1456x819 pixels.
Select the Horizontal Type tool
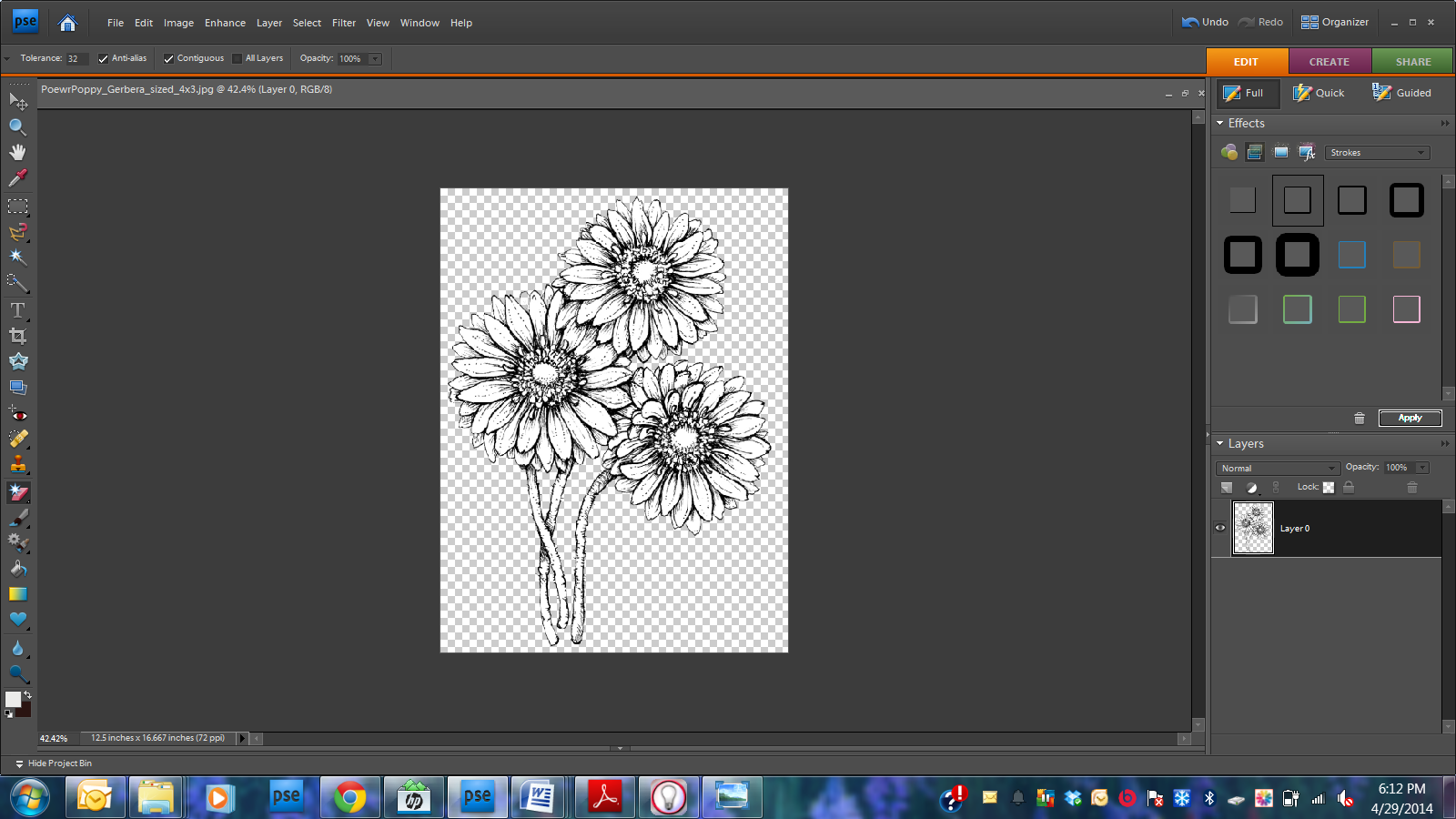point(18,309)
